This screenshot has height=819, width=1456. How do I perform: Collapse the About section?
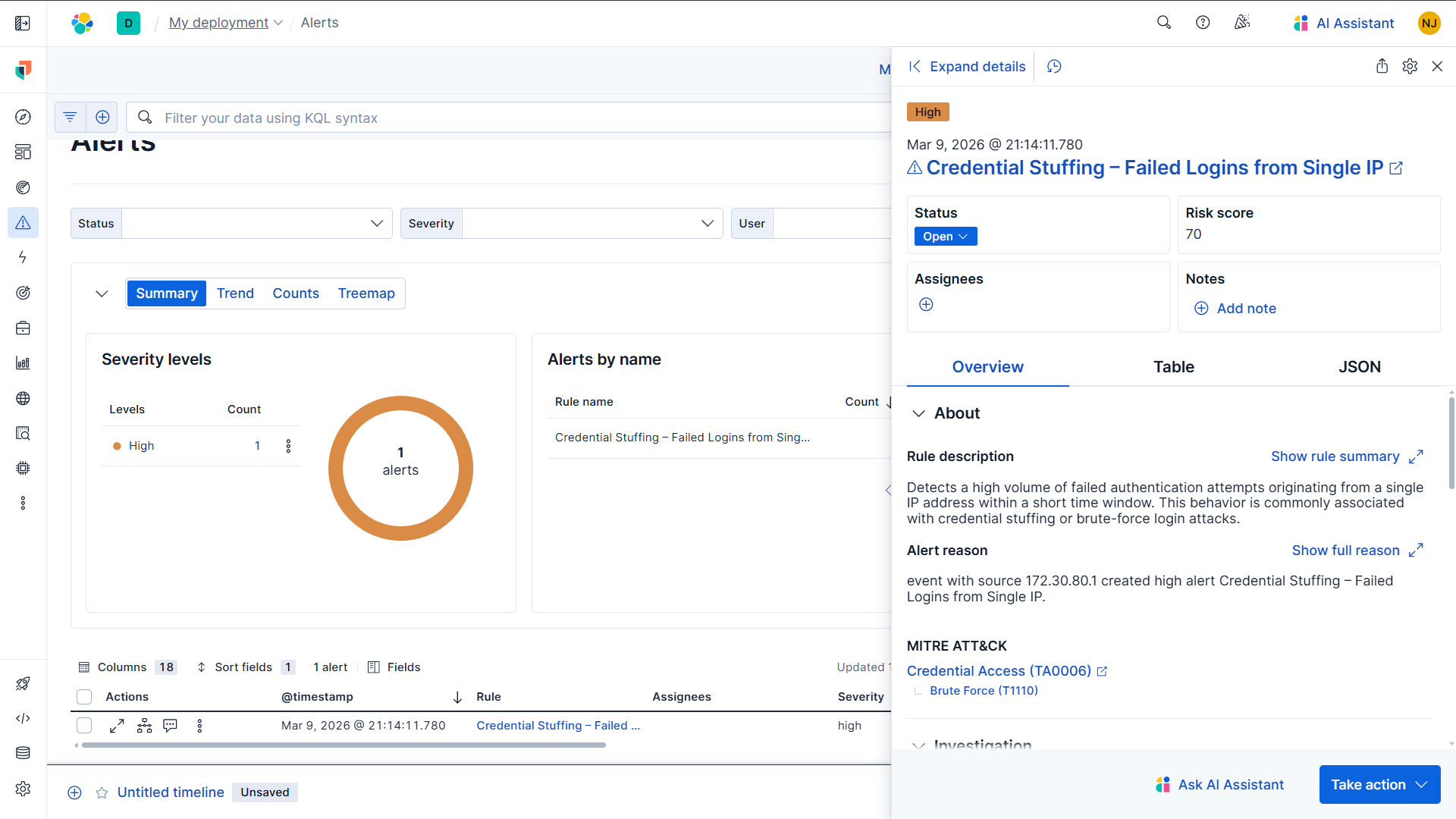tap(918, 413)
